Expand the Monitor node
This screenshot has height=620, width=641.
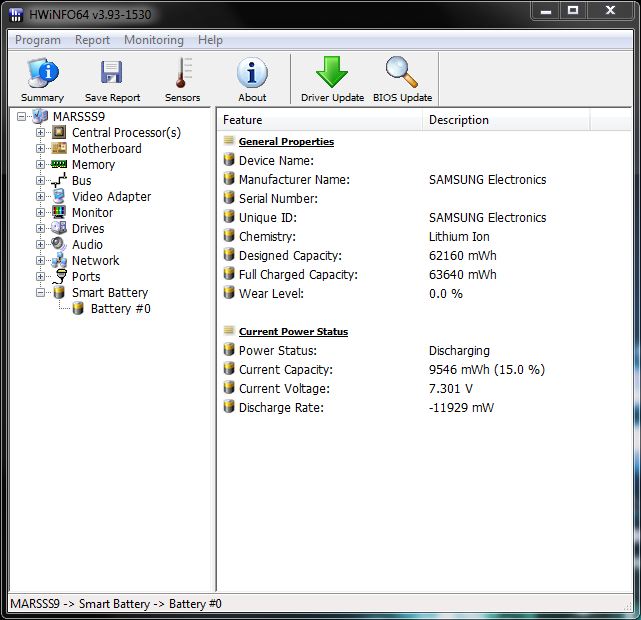pos(40,213)
